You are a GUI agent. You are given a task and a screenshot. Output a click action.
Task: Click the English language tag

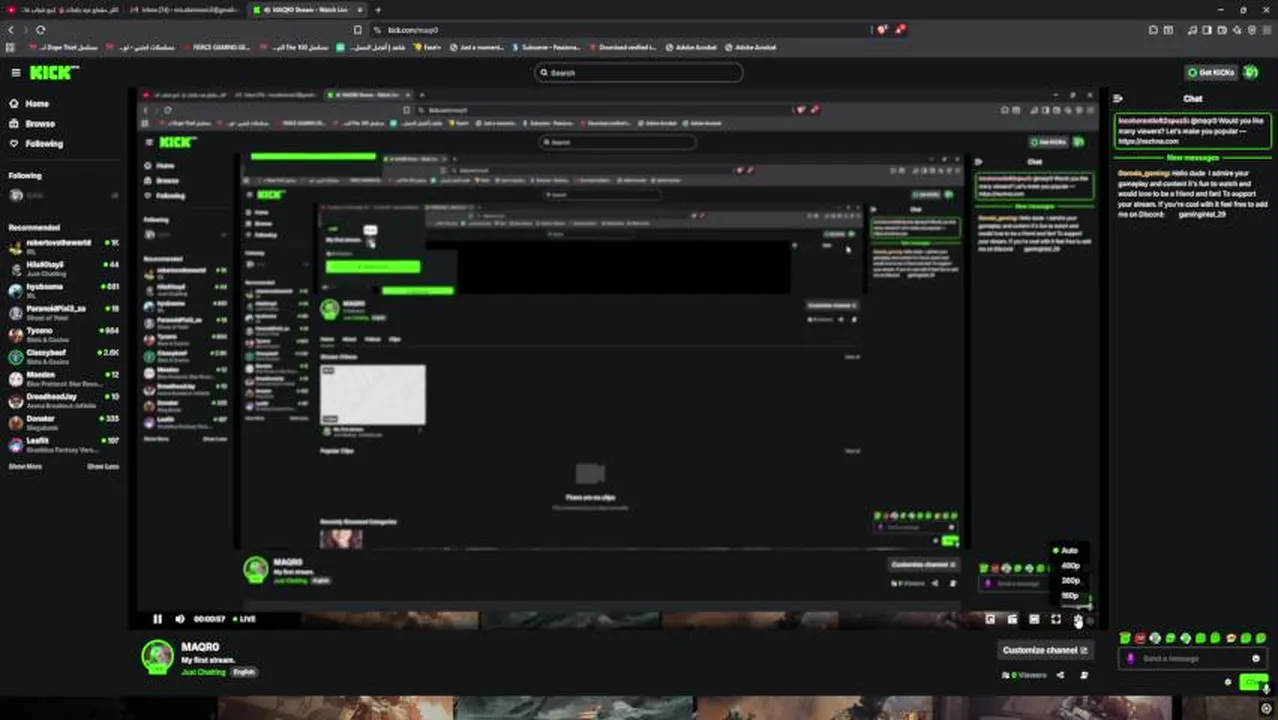coord(244,672)
